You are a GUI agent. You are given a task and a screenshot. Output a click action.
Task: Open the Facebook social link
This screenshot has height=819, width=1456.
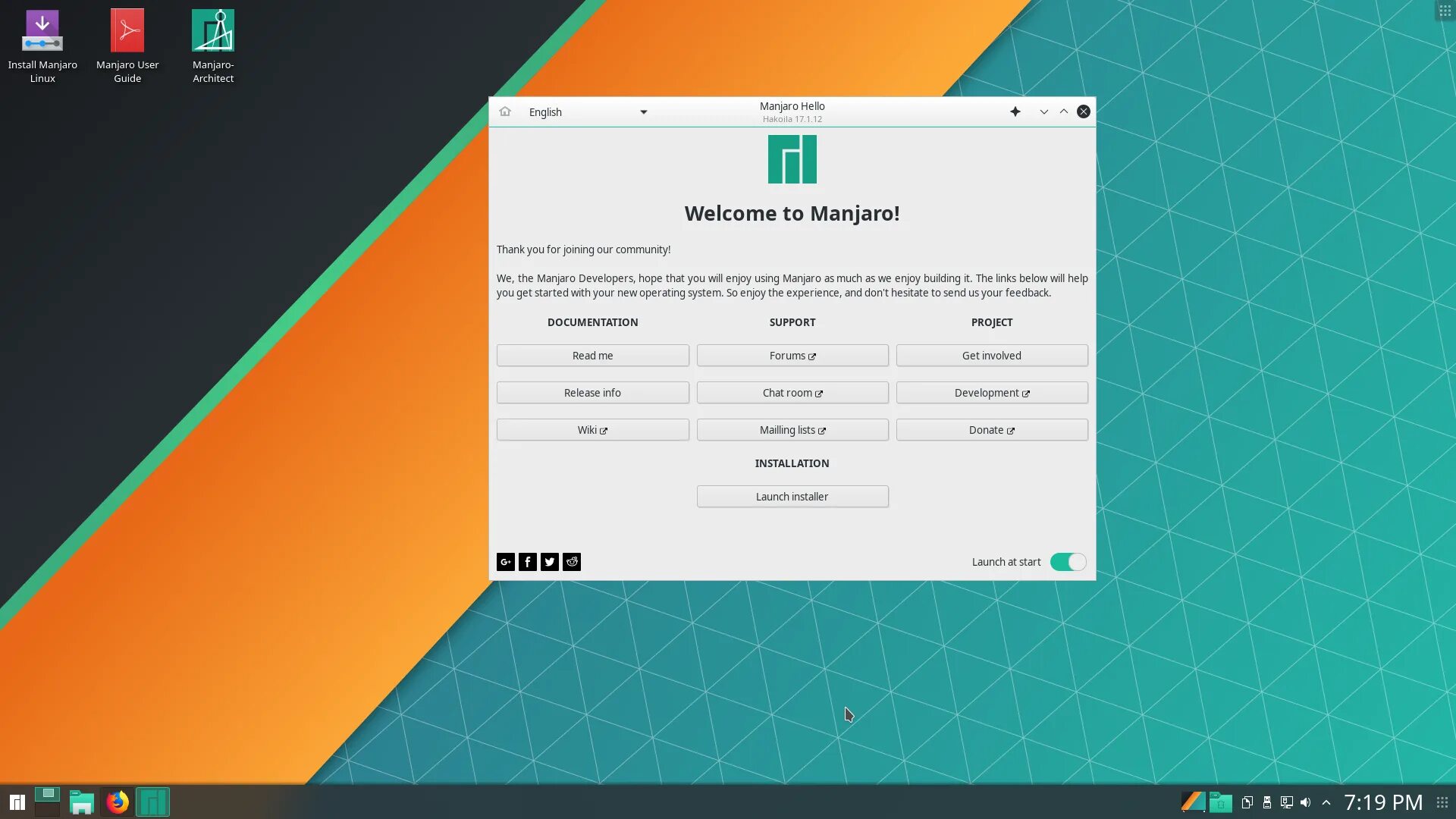click(528, 562)
